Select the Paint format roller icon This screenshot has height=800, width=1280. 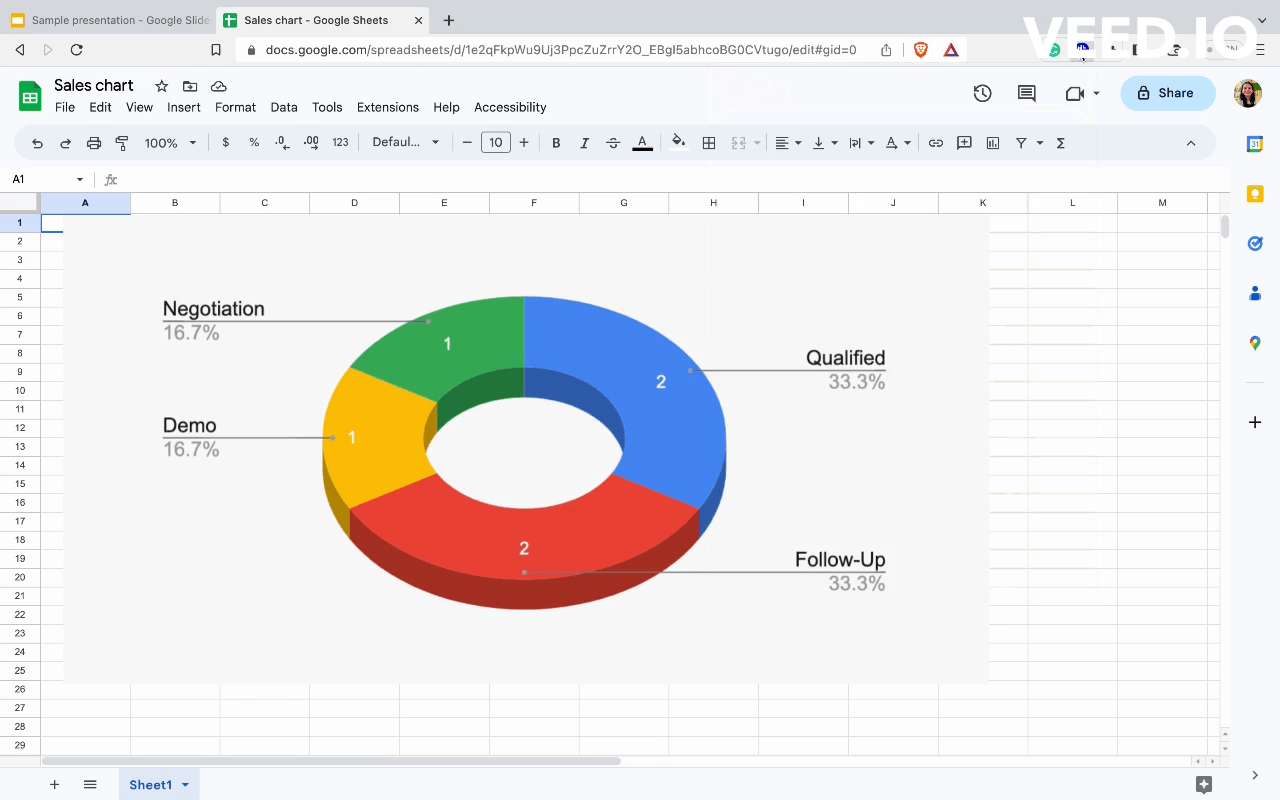122,143
